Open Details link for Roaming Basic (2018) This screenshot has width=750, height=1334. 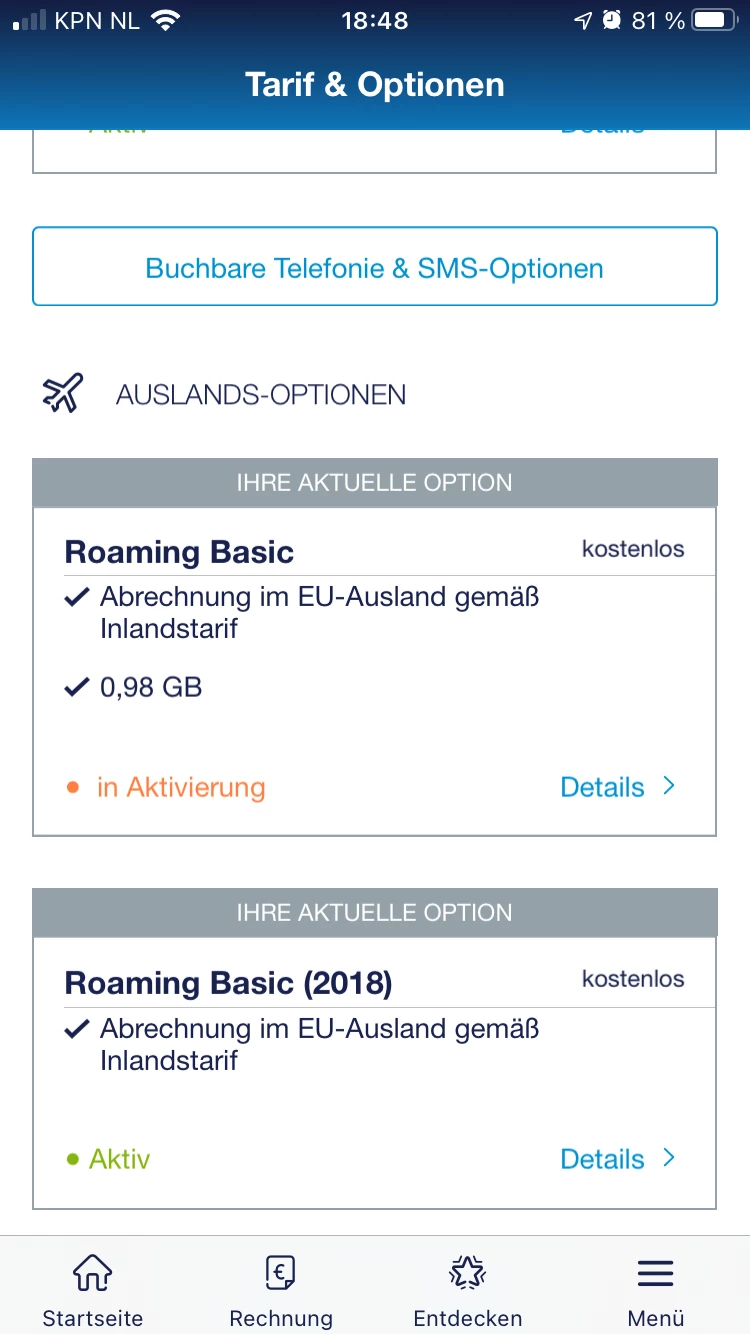tap(602, 1159)
